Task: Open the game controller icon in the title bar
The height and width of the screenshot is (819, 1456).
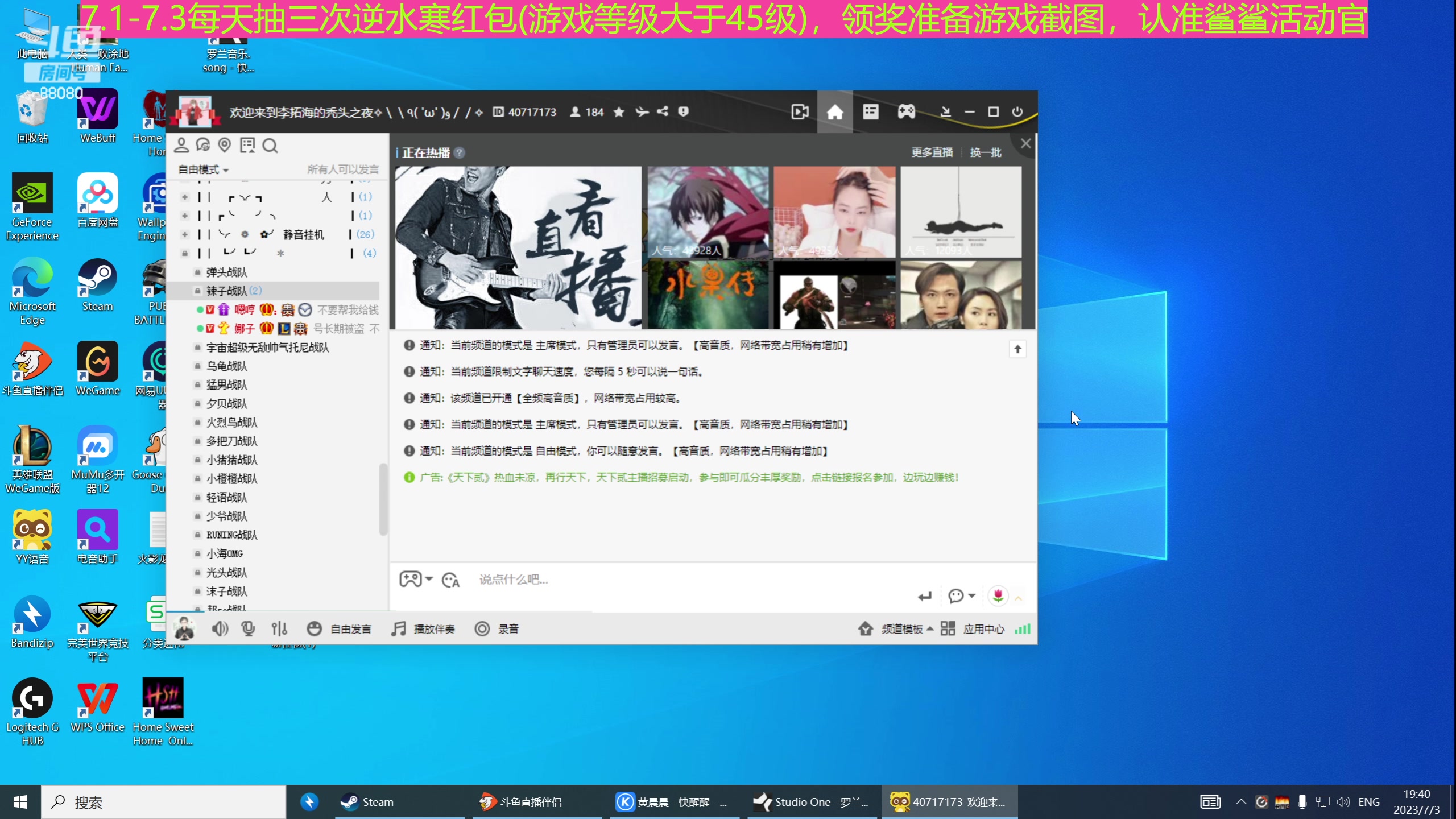Action: [x=906, y=111]
